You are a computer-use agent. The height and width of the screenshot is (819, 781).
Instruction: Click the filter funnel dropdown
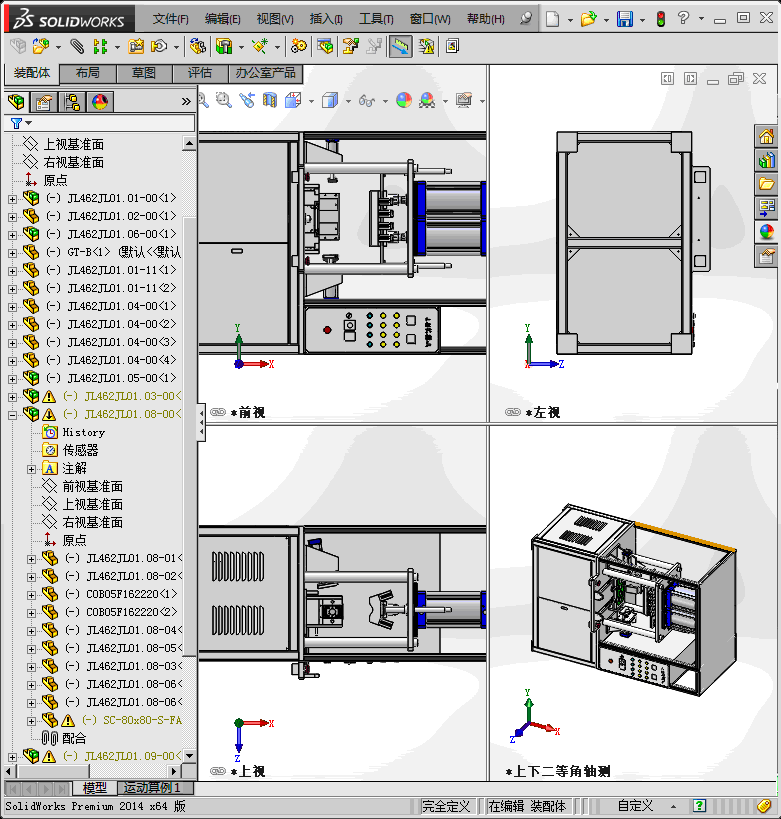pyautogui.click(x=21, y=123)
